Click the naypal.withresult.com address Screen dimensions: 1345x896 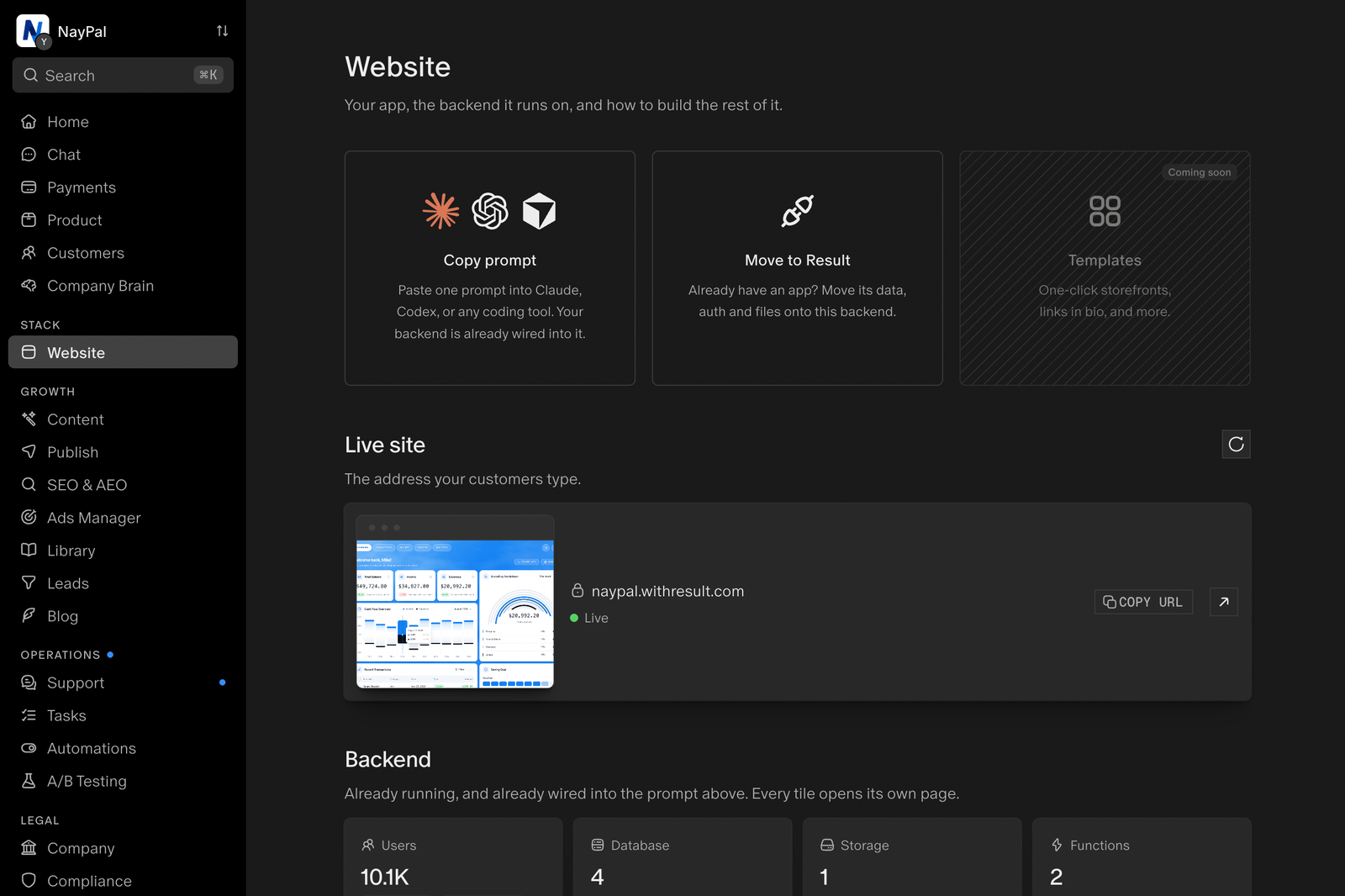point(667,591)
